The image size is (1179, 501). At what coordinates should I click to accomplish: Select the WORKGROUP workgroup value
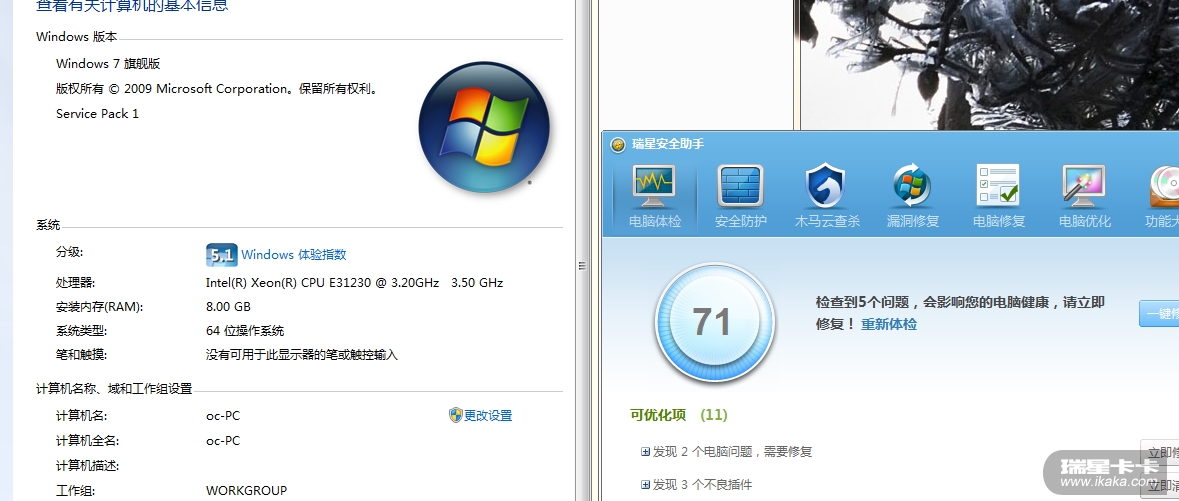tap(247, 490)
